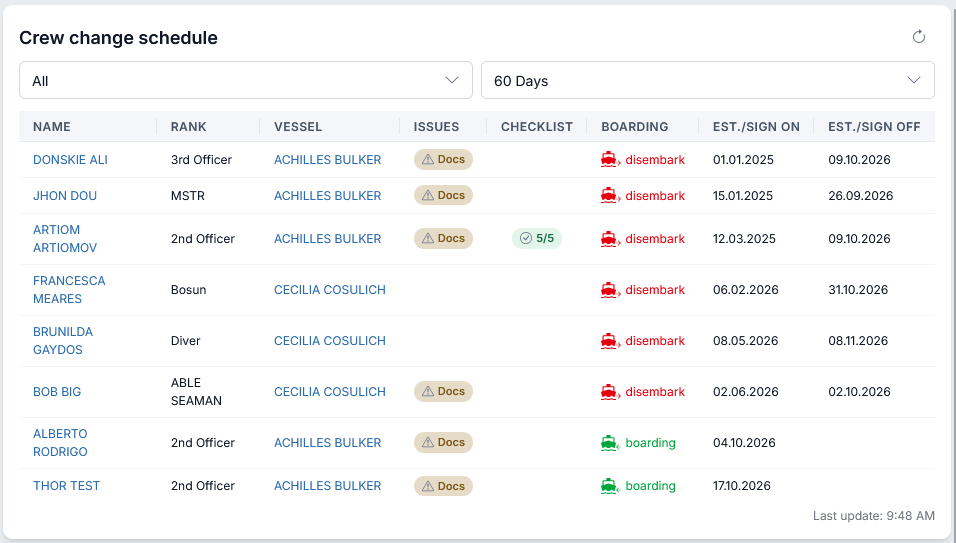Open crew member FRANCESCA MEARES
Image resolution: width=956 pixels, height=543 pixels.
(69, 289)
